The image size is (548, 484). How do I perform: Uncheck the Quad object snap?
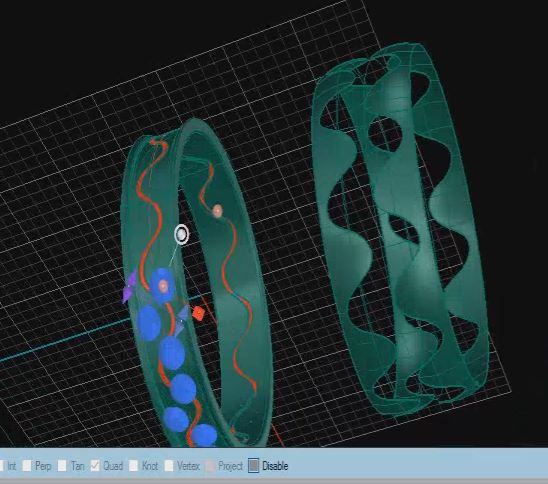click(x=95, y=465)
